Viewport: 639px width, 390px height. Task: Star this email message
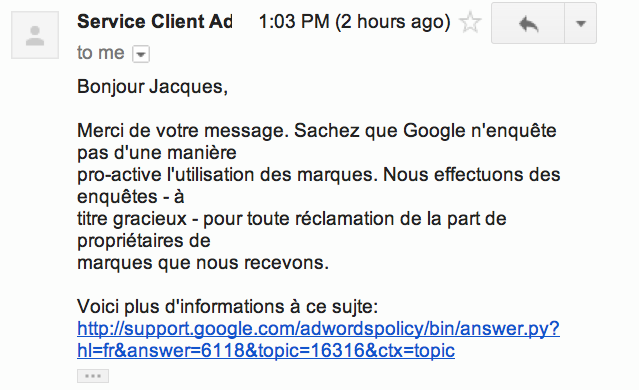tap(470, 22)
